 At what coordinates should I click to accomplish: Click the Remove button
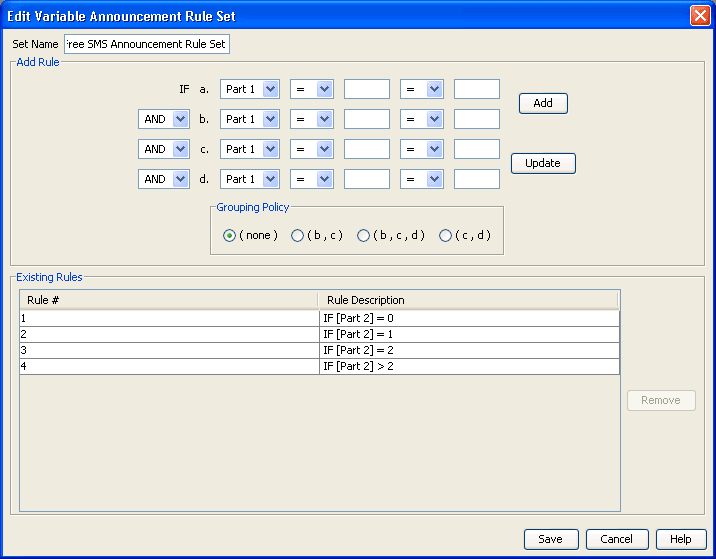[661, 401]
